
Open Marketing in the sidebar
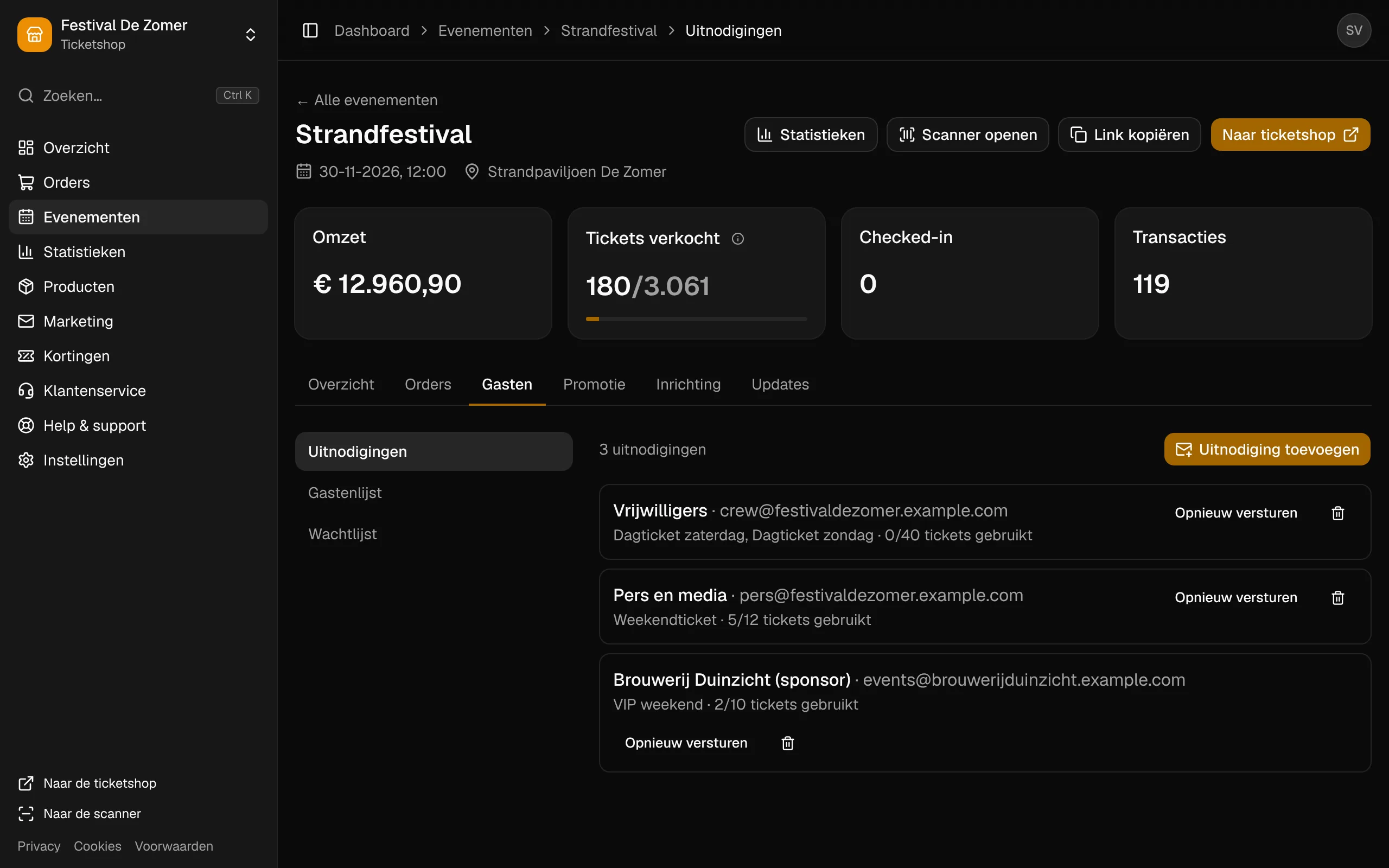click(138, 322)
